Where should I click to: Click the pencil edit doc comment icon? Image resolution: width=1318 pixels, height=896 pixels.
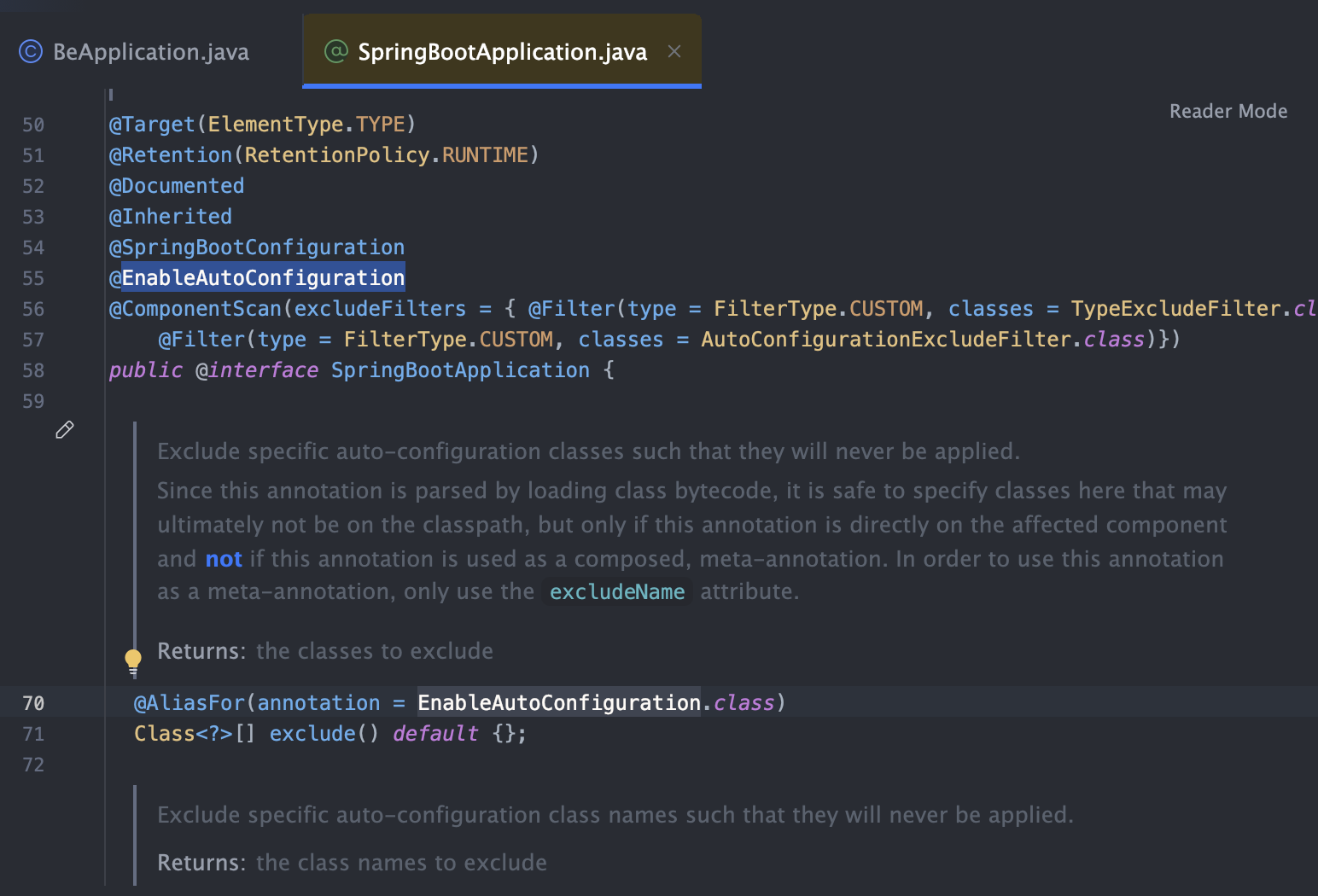pos(65,430)
